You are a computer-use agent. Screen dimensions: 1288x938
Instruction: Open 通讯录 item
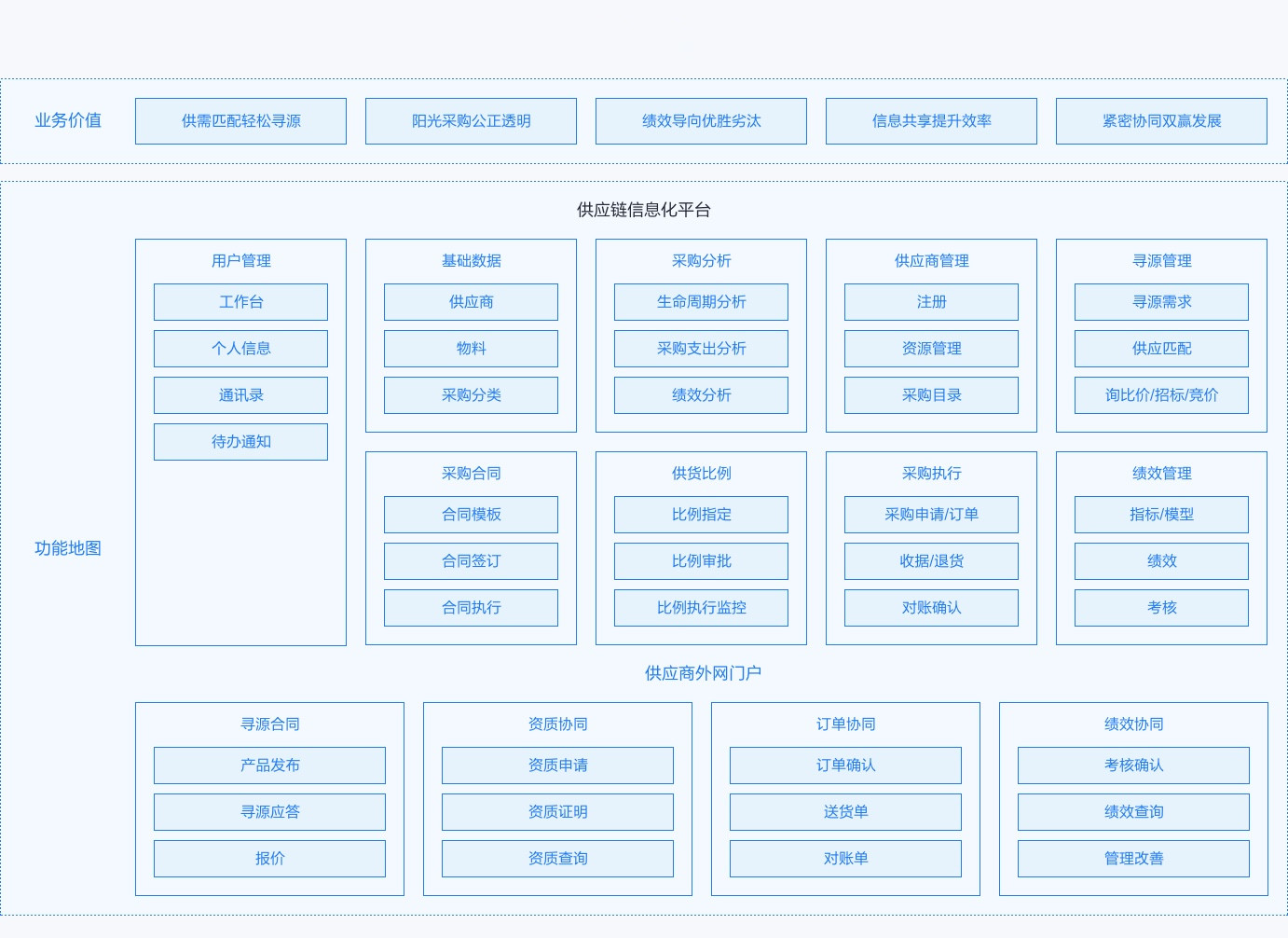(x=240, y=395)
